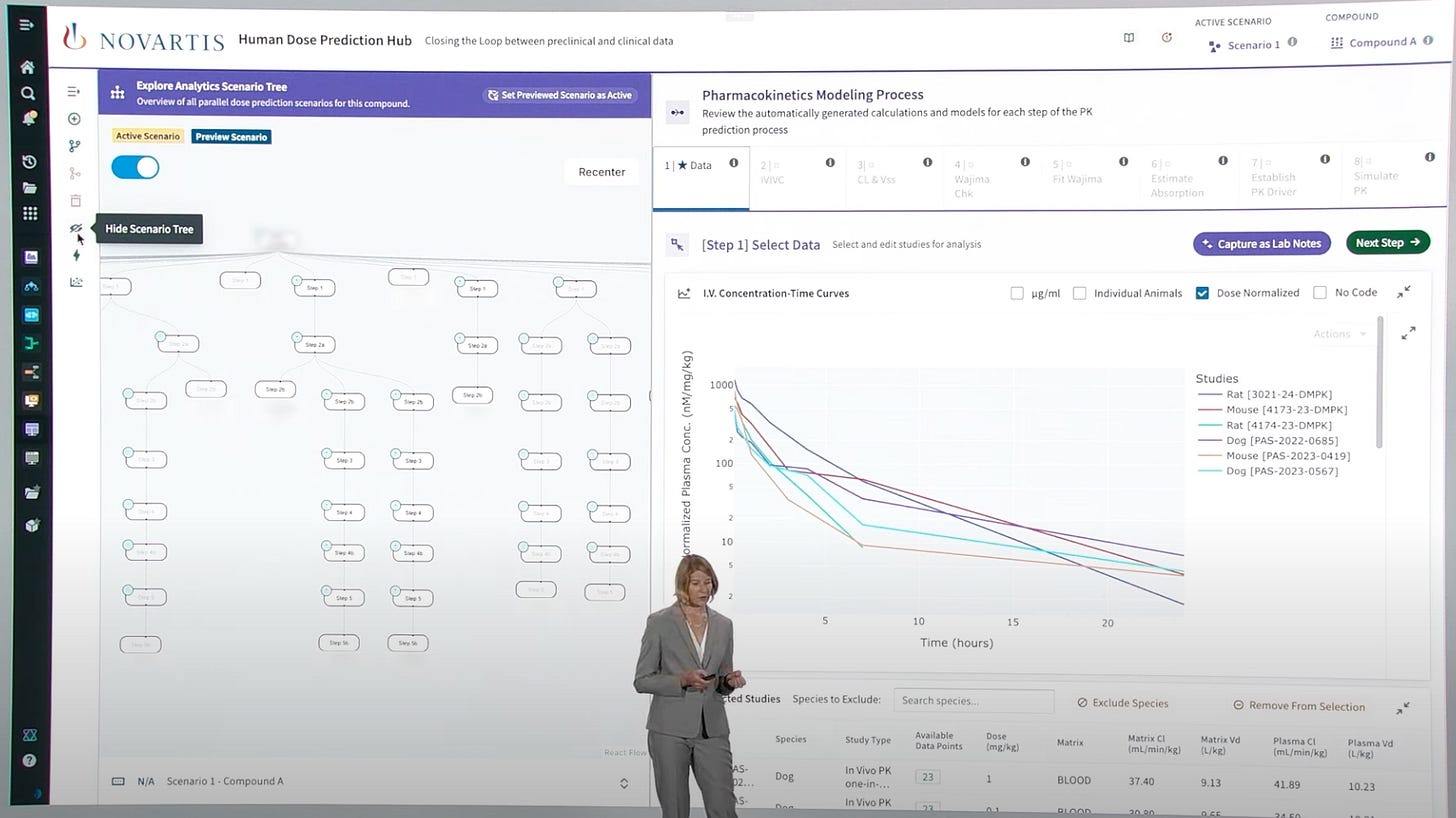
Task: Click the Hide Scenario Tree eye icon
Action: point(76,229)
